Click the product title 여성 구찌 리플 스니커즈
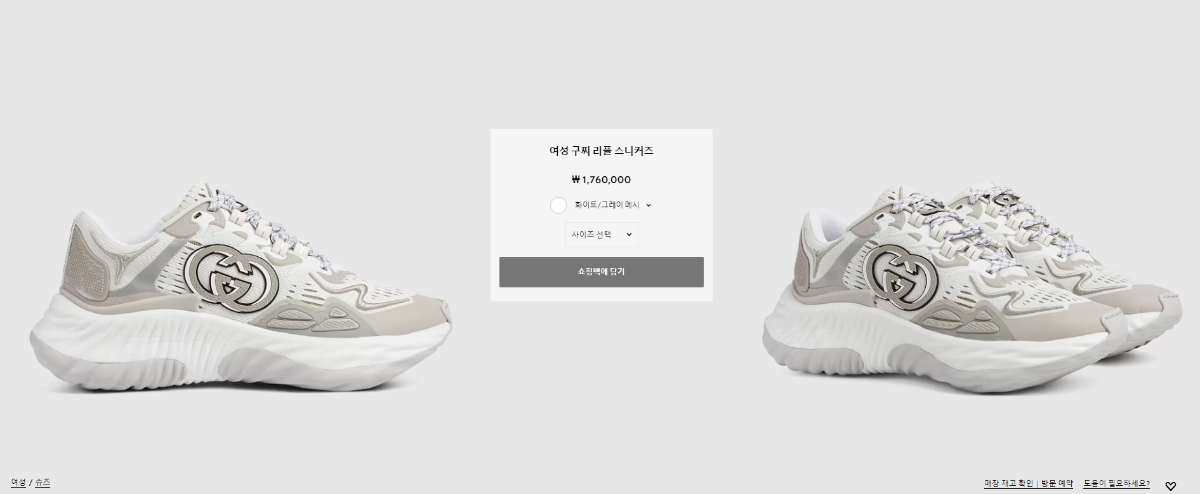 601,151
